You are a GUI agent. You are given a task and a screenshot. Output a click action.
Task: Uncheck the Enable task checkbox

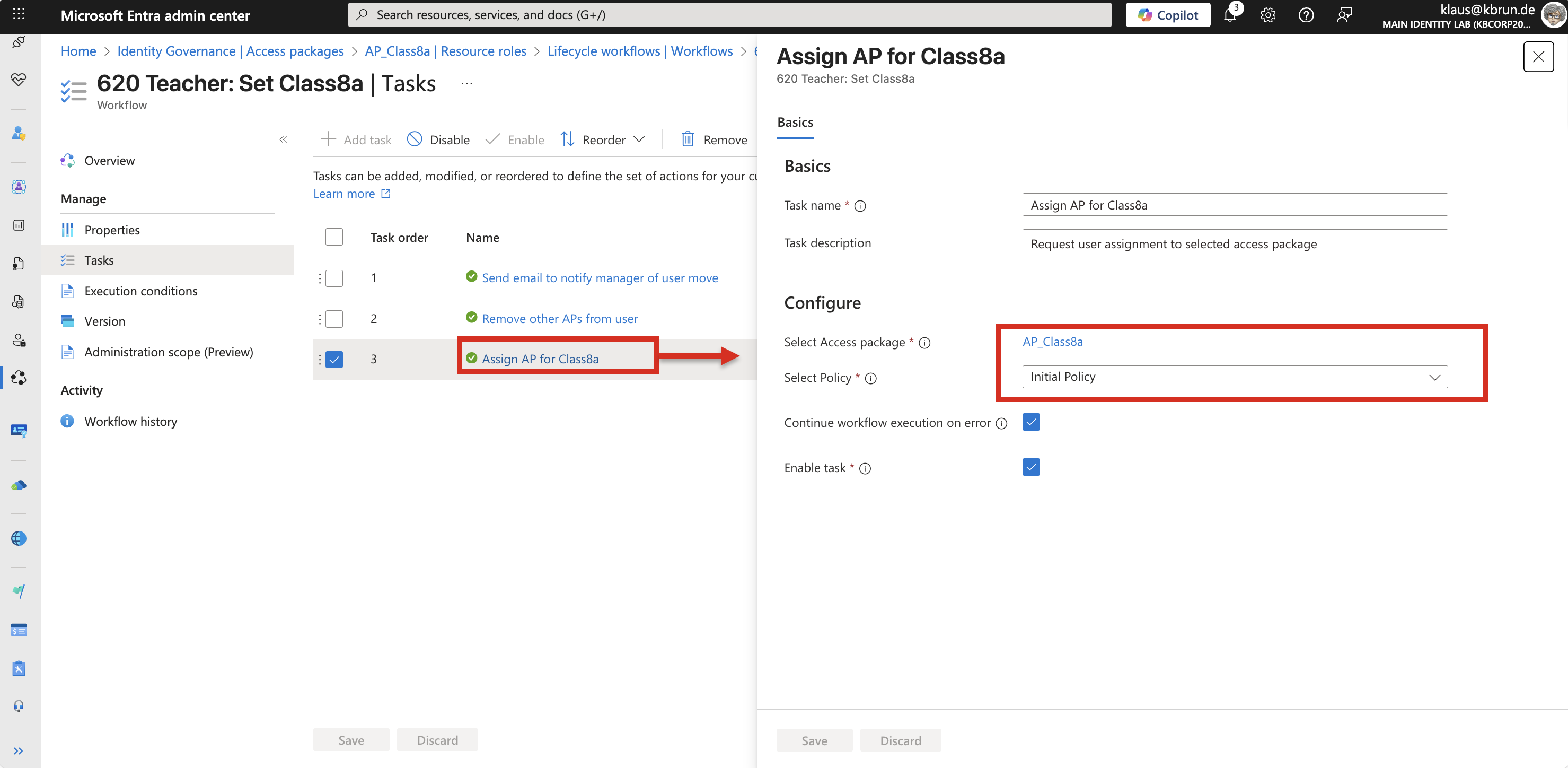tap(1030, 467)
